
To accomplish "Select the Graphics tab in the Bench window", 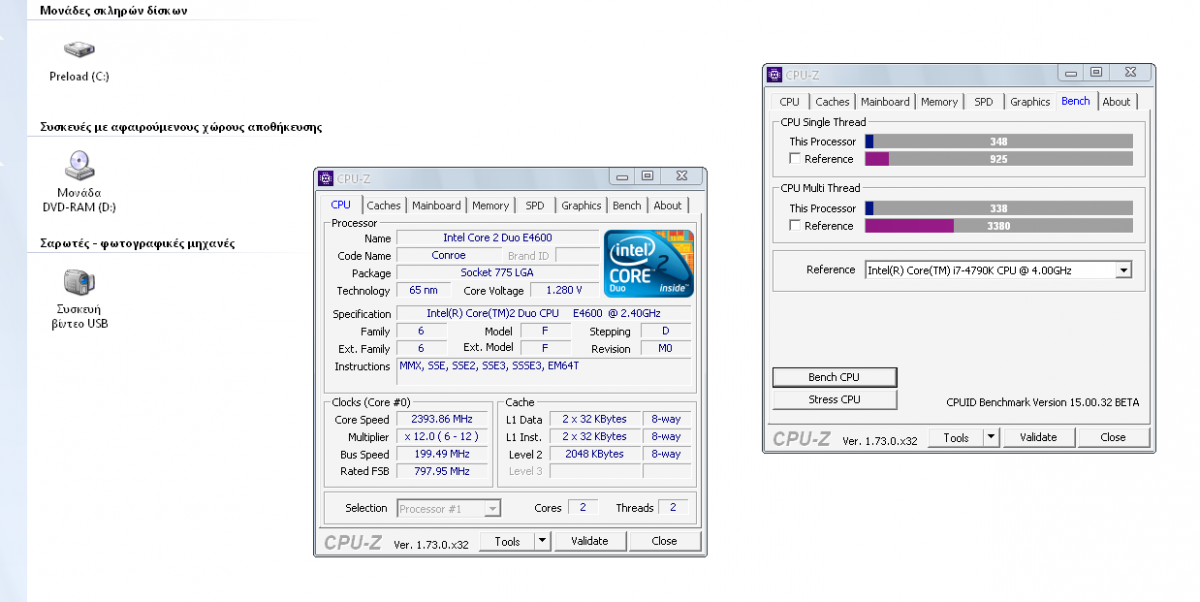I will (x=1030, y=102).
